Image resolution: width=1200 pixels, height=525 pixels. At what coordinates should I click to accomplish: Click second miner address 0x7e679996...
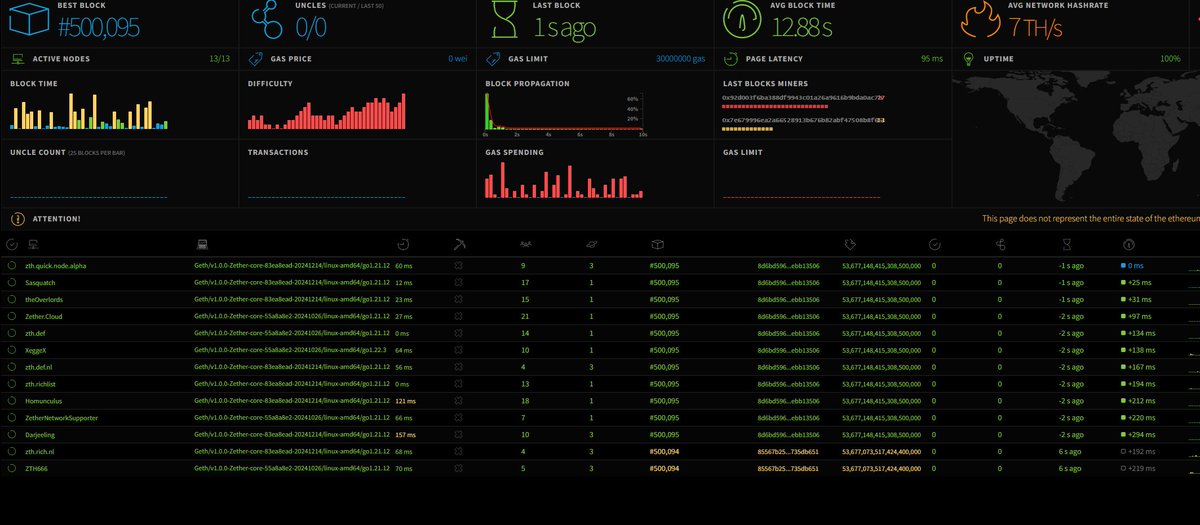[x=801, y=120]
